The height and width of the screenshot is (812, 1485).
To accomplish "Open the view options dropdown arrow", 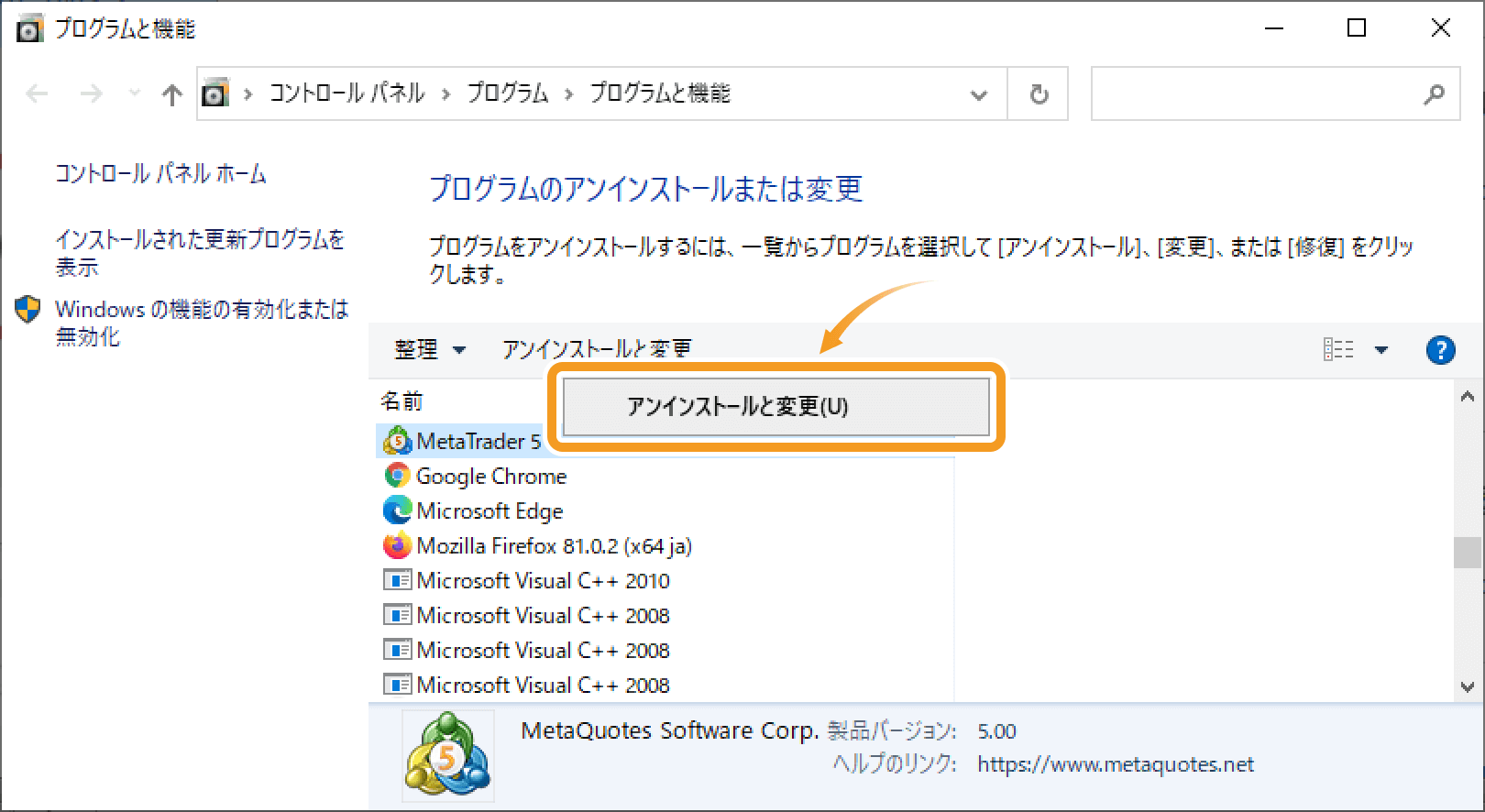I will pyautogui.click(x=1381, y=349).
